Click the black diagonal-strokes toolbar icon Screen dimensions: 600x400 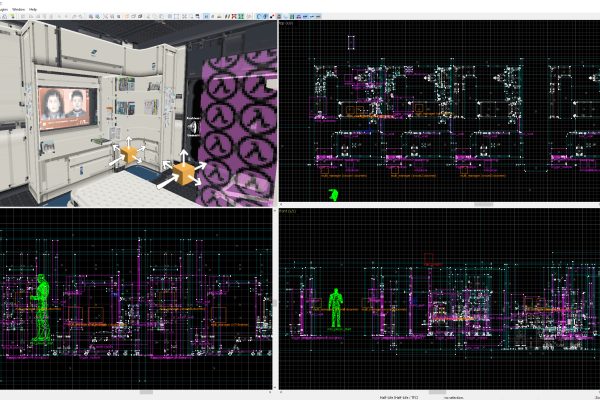(227, 16)
